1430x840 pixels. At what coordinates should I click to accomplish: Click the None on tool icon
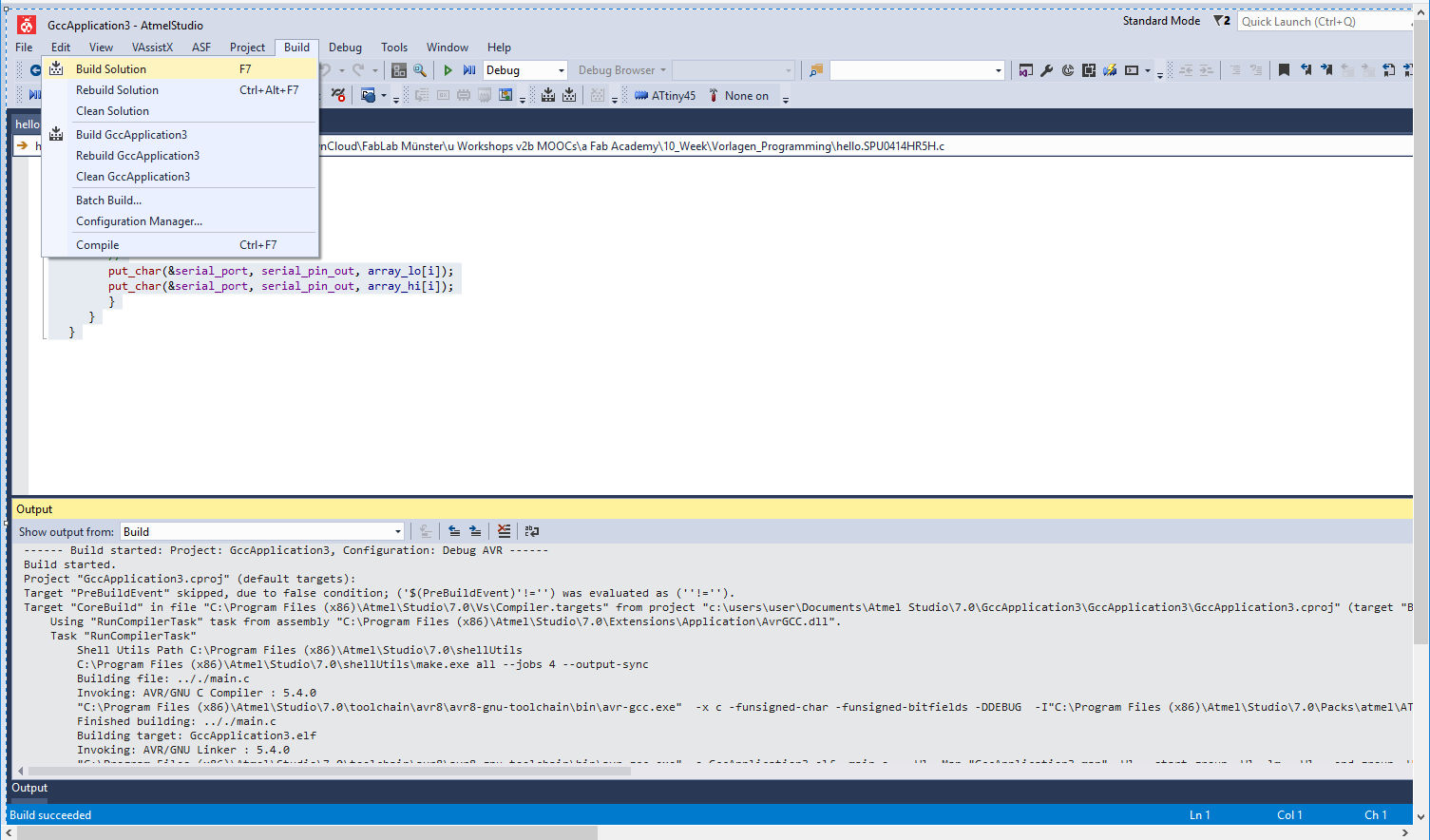point(714,96)
